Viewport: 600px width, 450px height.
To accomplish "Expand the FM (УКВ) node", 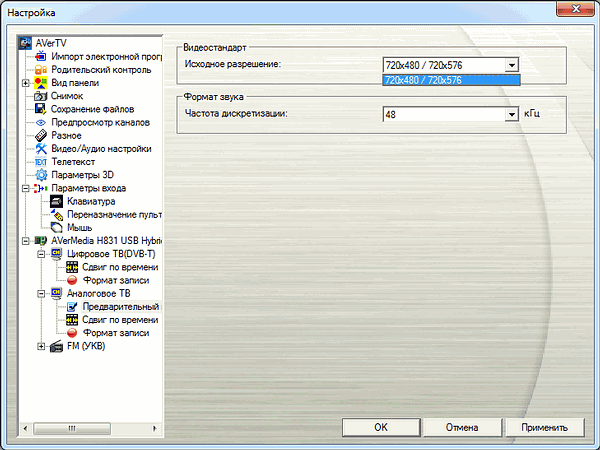I will pos(41,346).
